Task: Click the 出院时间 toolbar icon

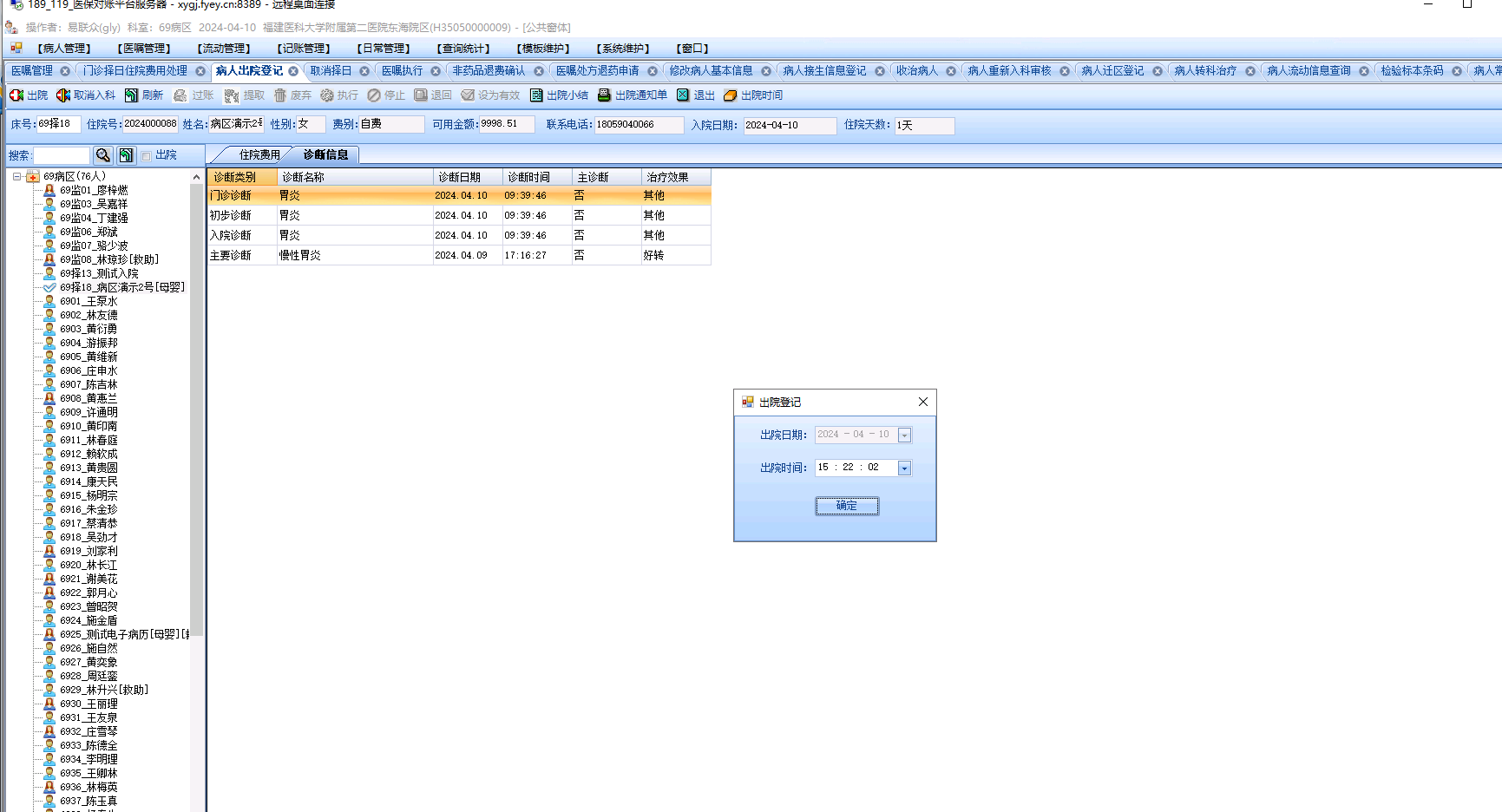Action: coord(731,95)
